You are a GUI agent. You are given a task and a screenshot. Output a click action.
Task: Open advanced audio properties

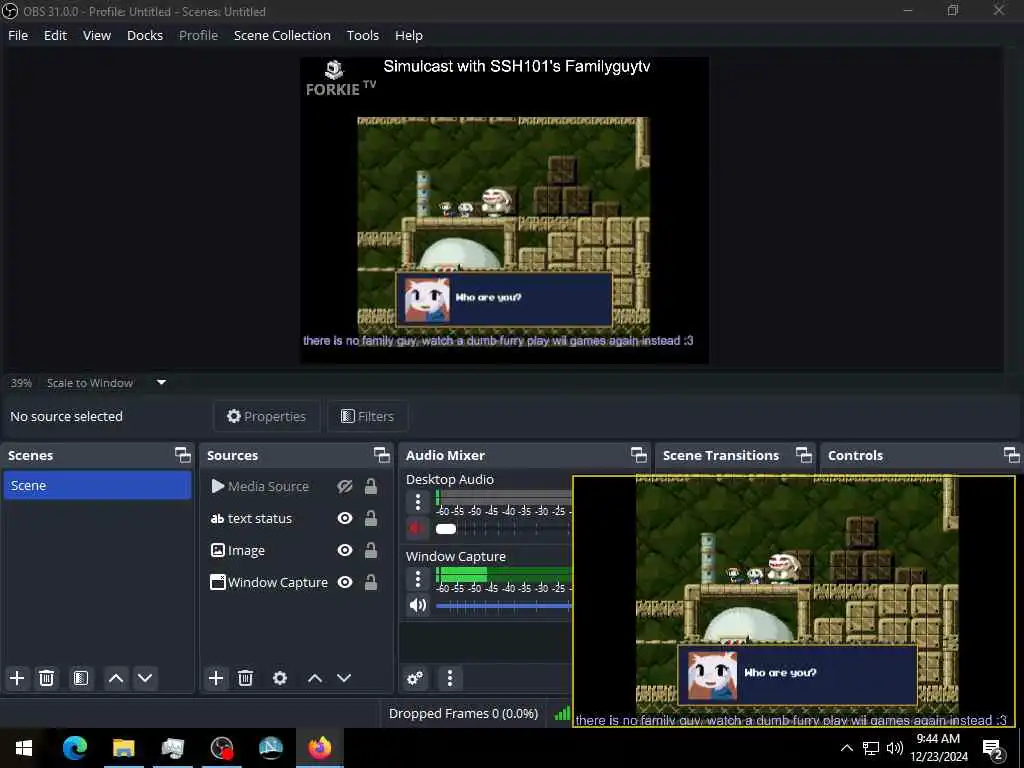415,678
